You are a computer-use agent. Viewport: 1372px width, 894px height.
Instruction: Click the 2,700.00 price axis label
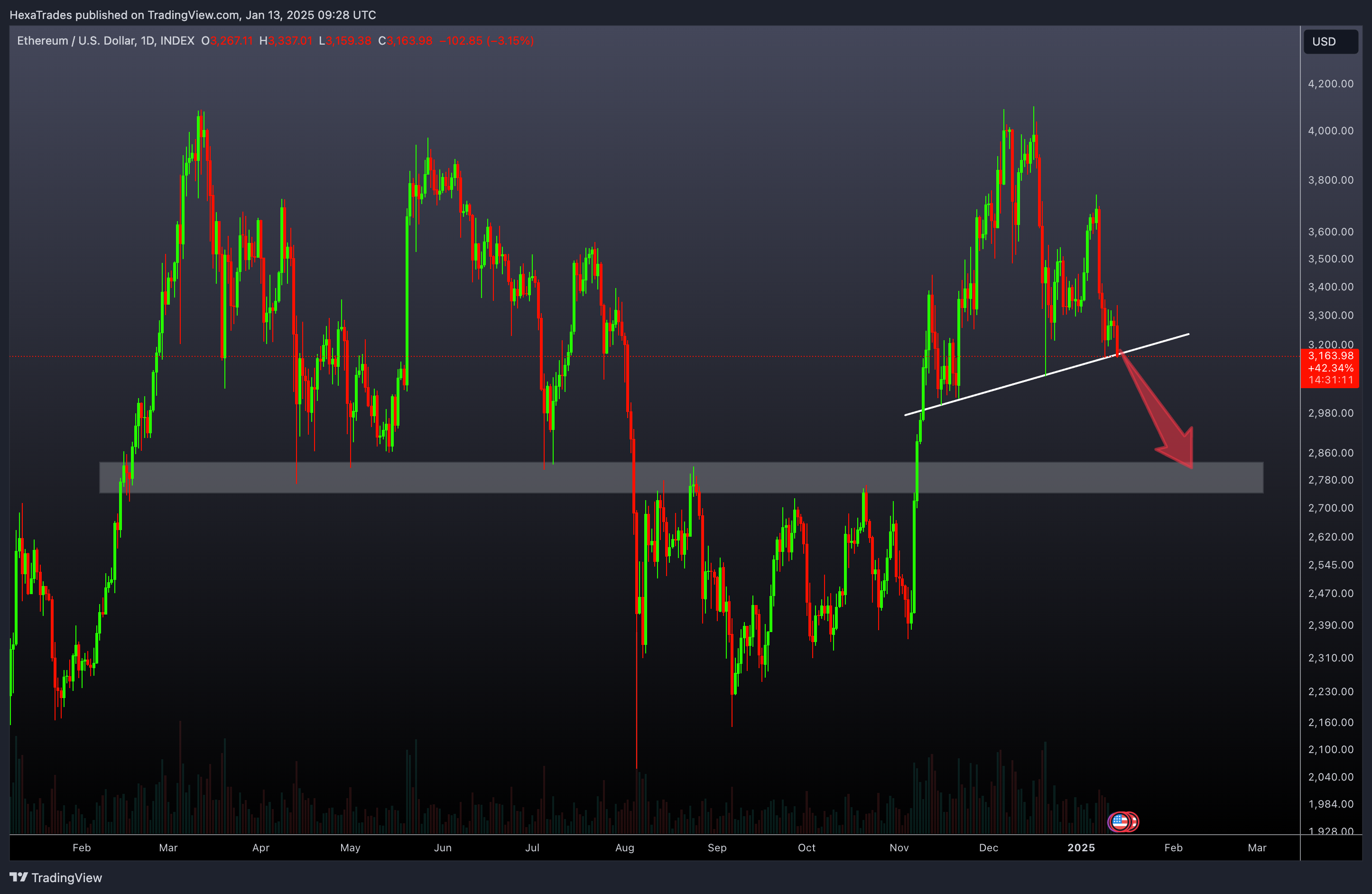(1331, 508)
